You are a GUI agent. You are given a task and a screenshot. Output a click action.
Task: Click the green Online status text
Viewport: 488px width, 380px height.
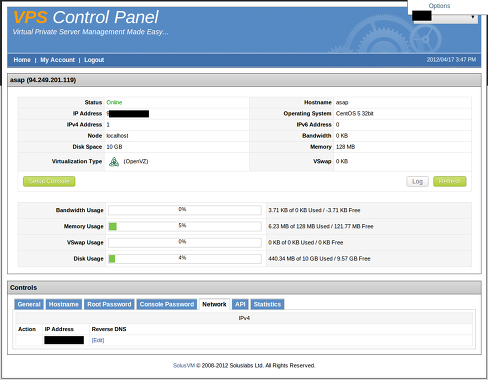point(114,102)
